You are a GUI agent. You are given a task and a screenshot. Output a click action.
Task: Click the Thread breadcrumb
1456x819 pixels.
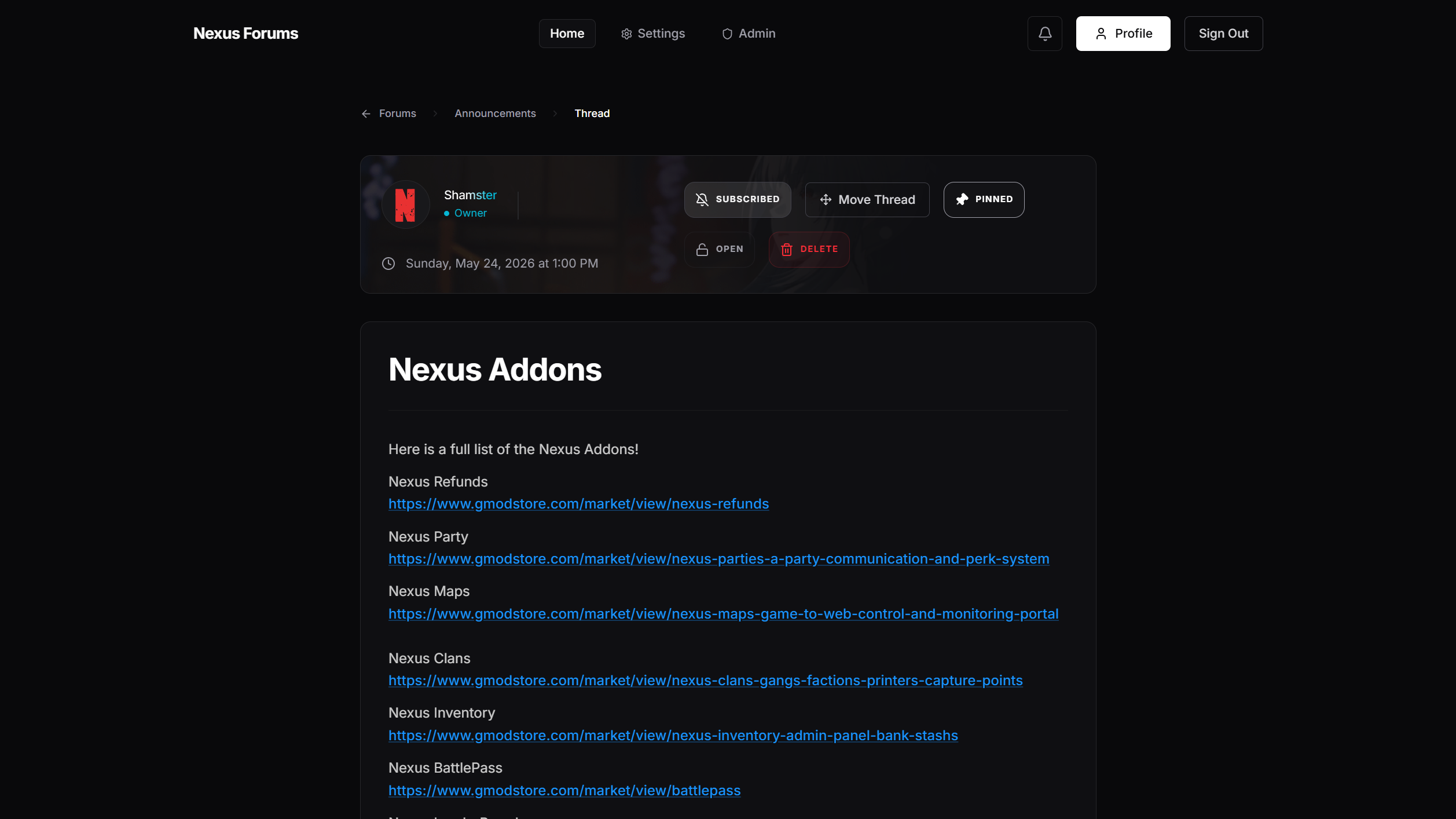[x=592, y=114]
